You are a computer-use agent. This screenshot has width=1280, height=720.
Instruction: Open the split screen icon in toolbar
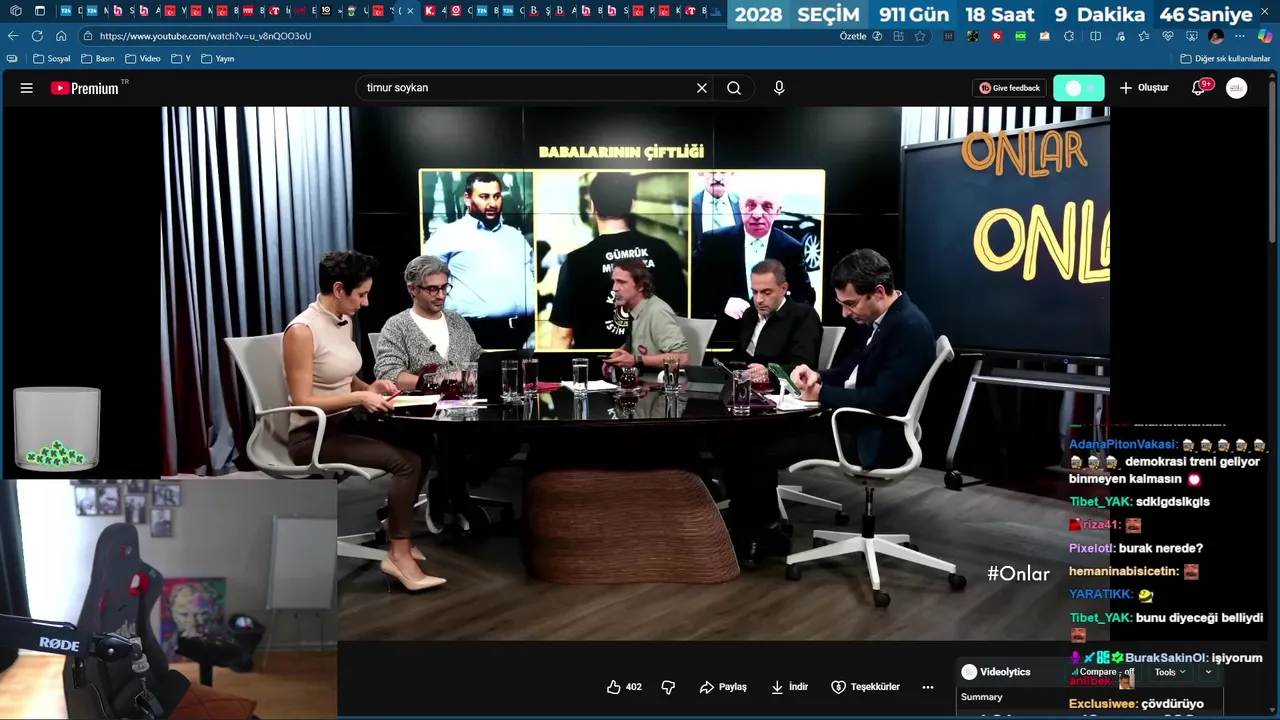pos(1095,36)
